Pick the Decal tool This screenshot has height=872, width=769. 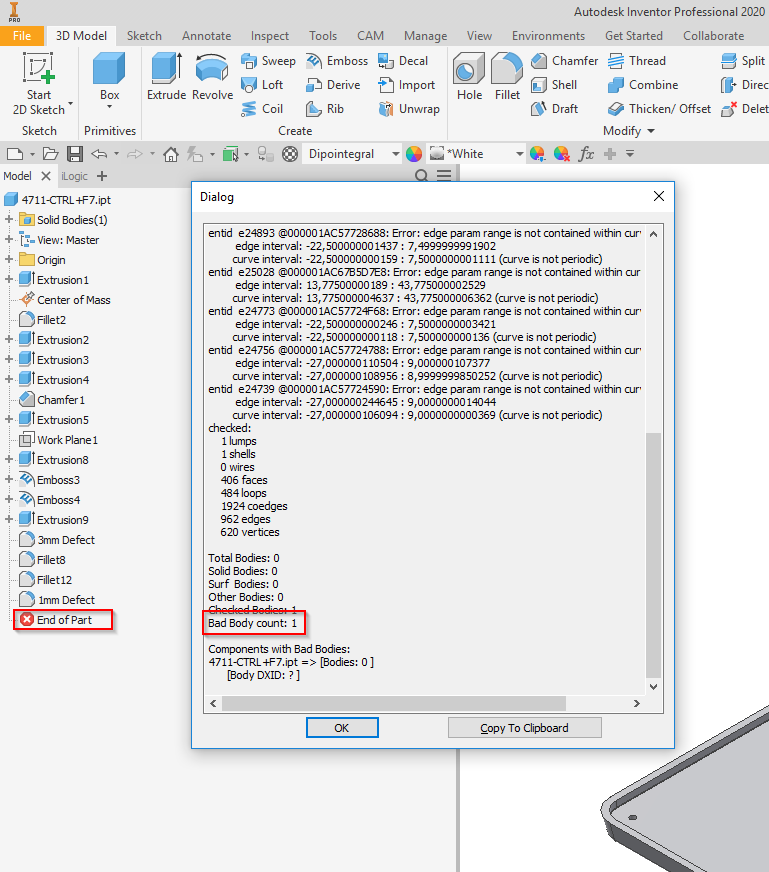[x=403, y=61]
